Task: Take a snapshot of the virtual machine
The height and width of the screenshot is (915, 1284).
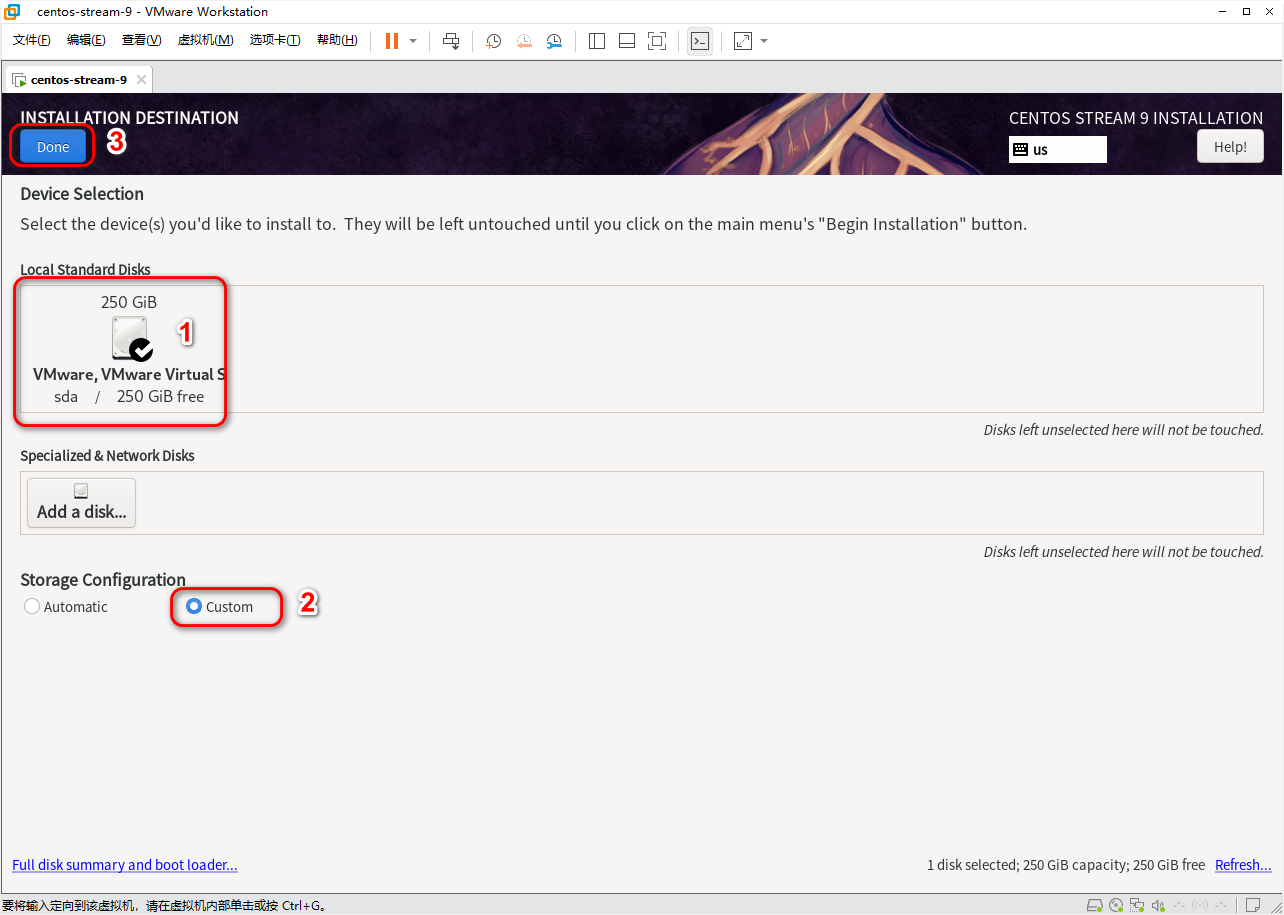Action: pyautogui.click(x=494, y=41)
